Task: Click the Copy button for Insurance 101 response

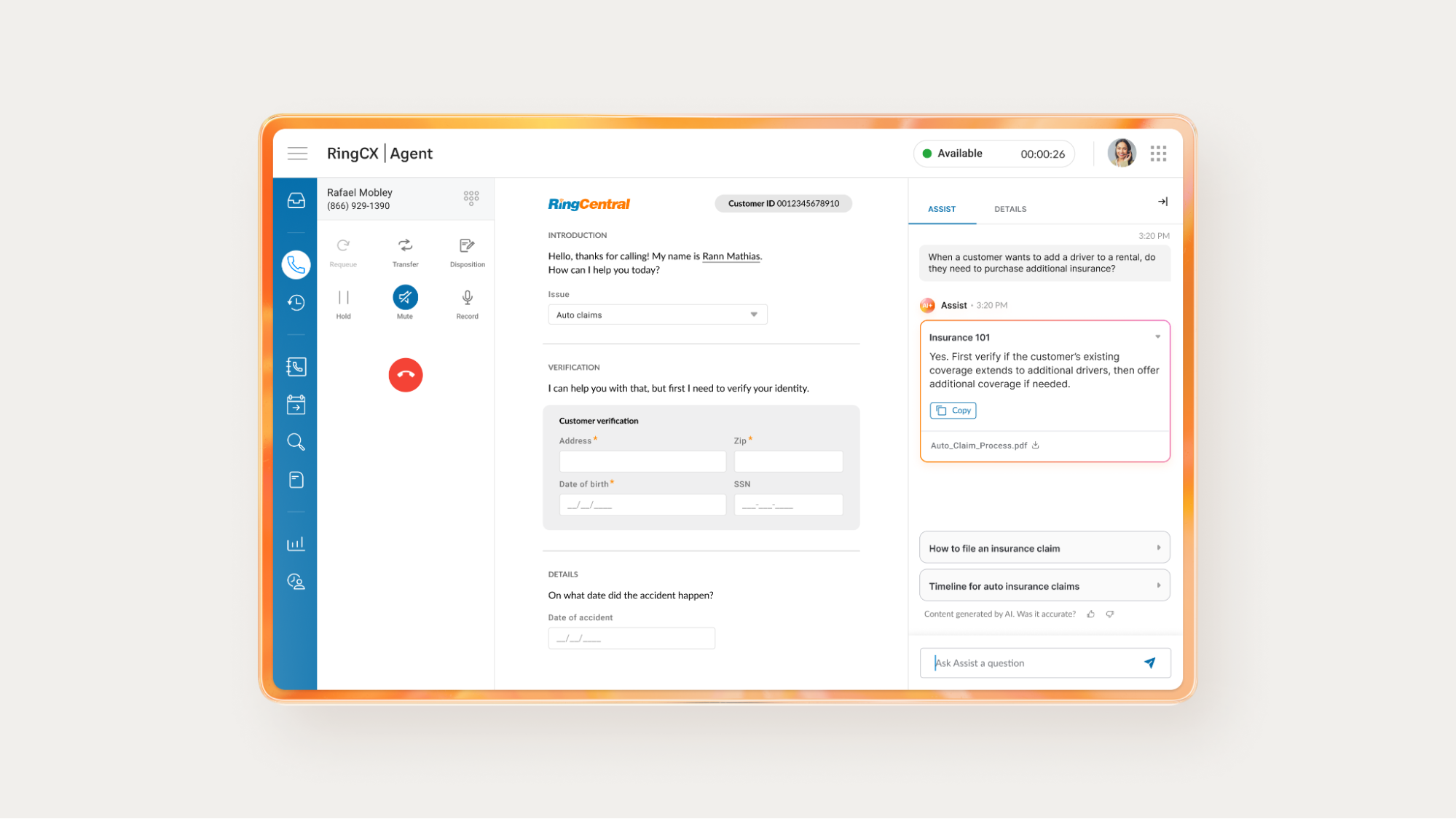Action: click(953, 410)
